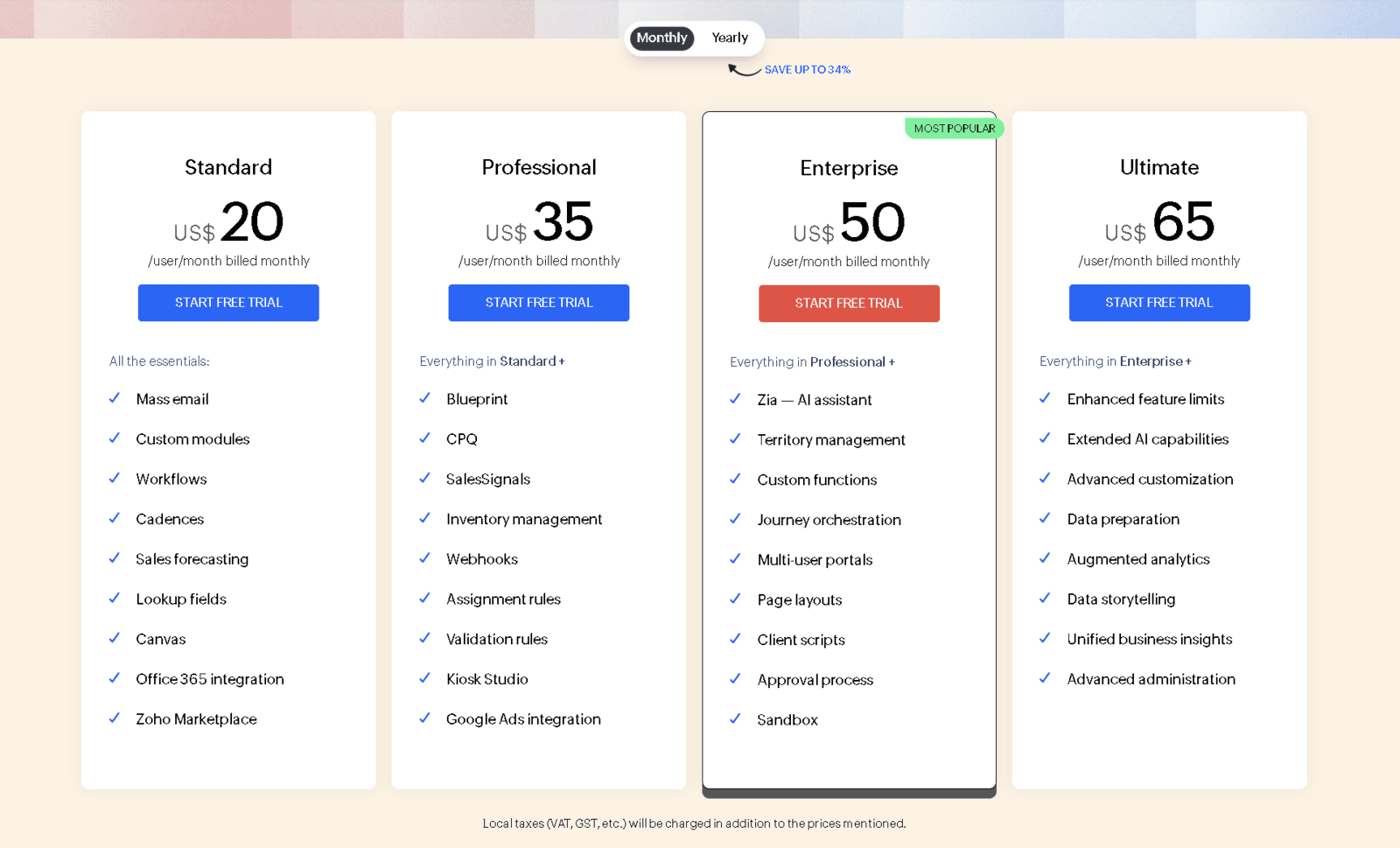Image resolution: width=1400 pixels, height=848 pixels.
Task: Click the checkmark beside Sandbox
Action: pos(736,719)
